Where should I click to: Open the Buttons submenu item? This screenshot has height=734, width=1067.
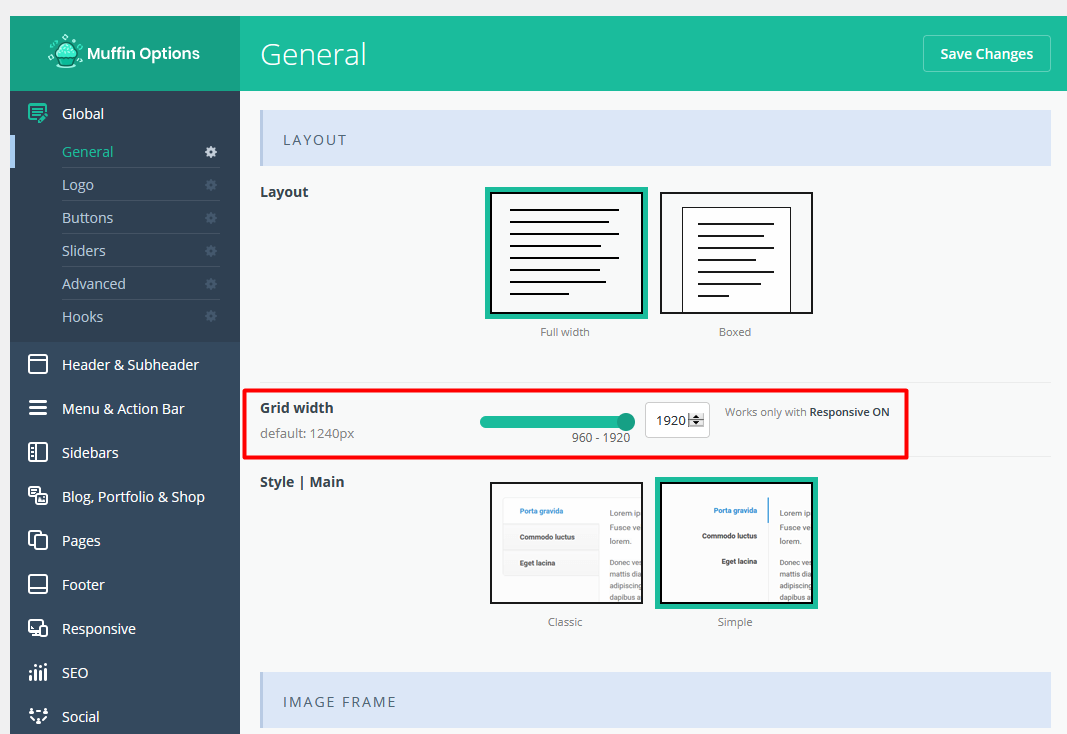coord(87,218)
